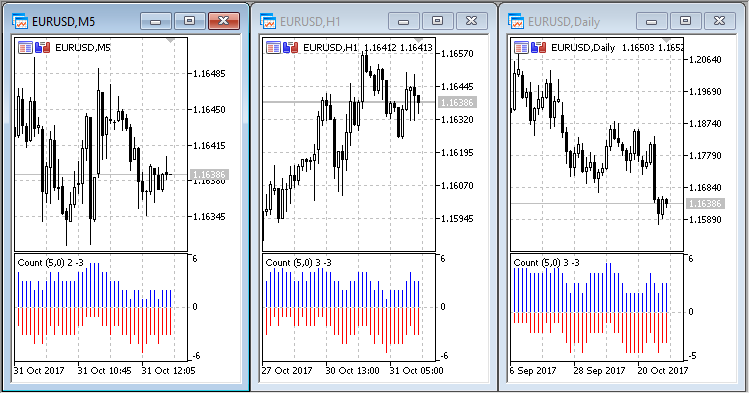
Task: Maximize the EURUSD,M5 window
Action: [x=189, y=21]
